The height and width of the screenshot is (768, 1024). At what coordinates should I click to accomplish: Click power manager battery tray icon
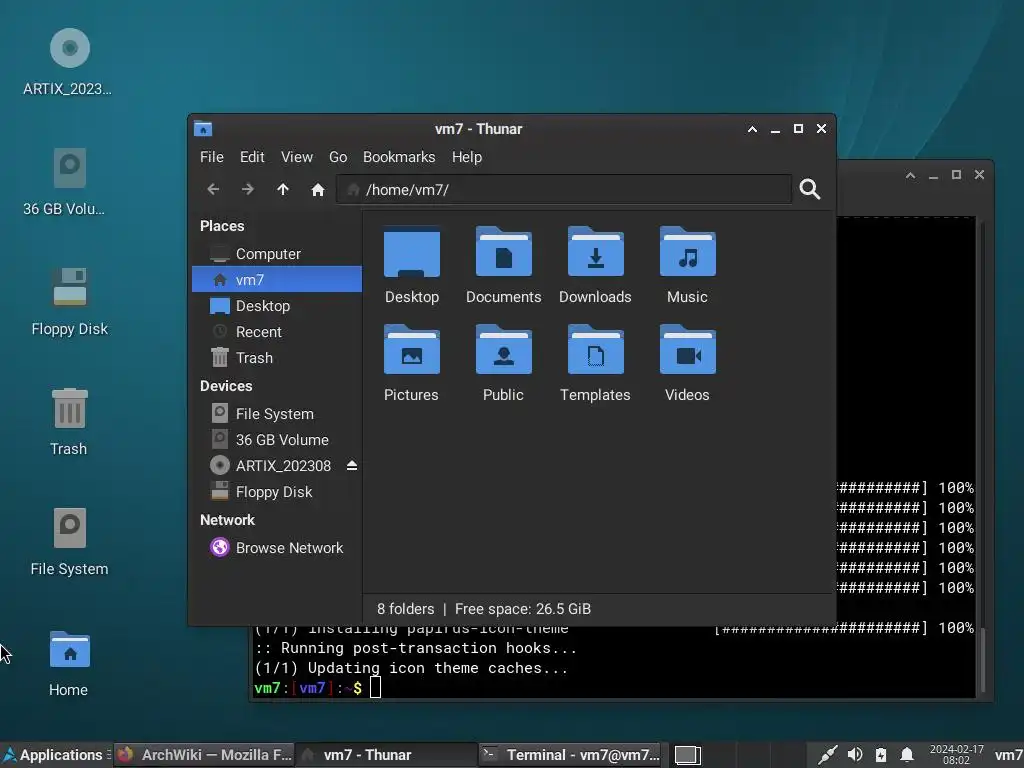point(881,755)
